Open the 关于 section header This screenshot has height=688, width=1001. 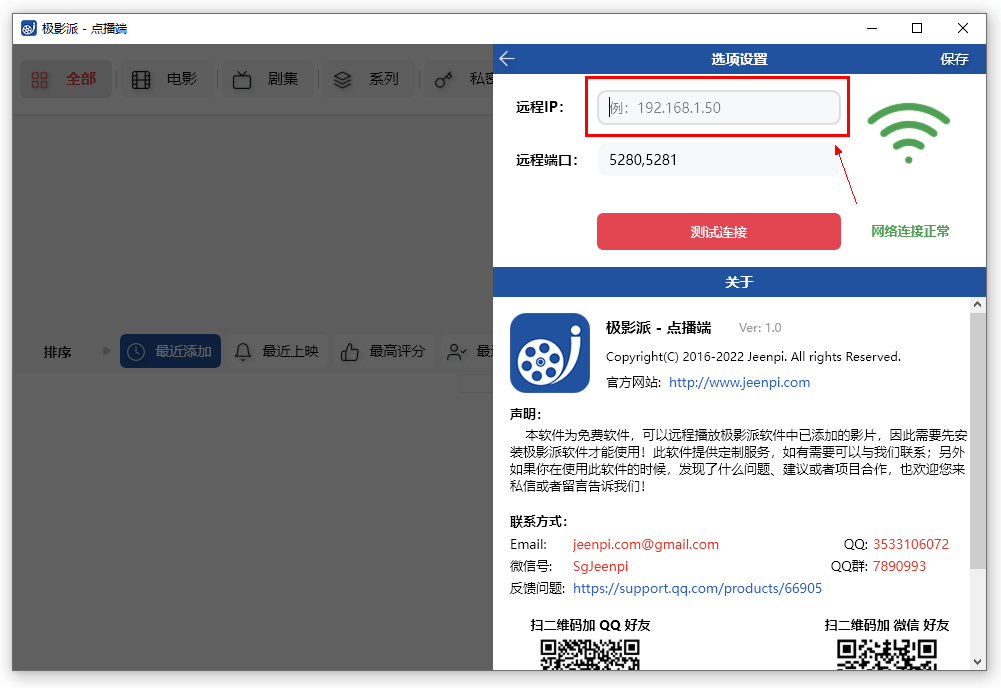(739, 282)
